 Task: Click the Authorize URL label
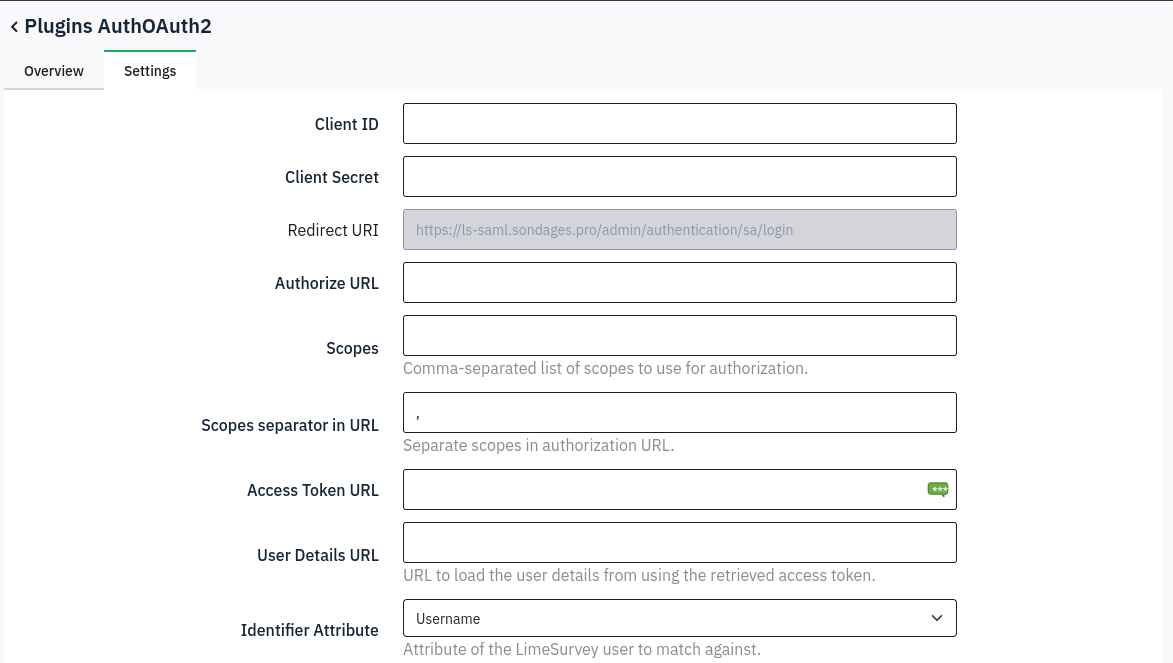click(x=326, y=283)
